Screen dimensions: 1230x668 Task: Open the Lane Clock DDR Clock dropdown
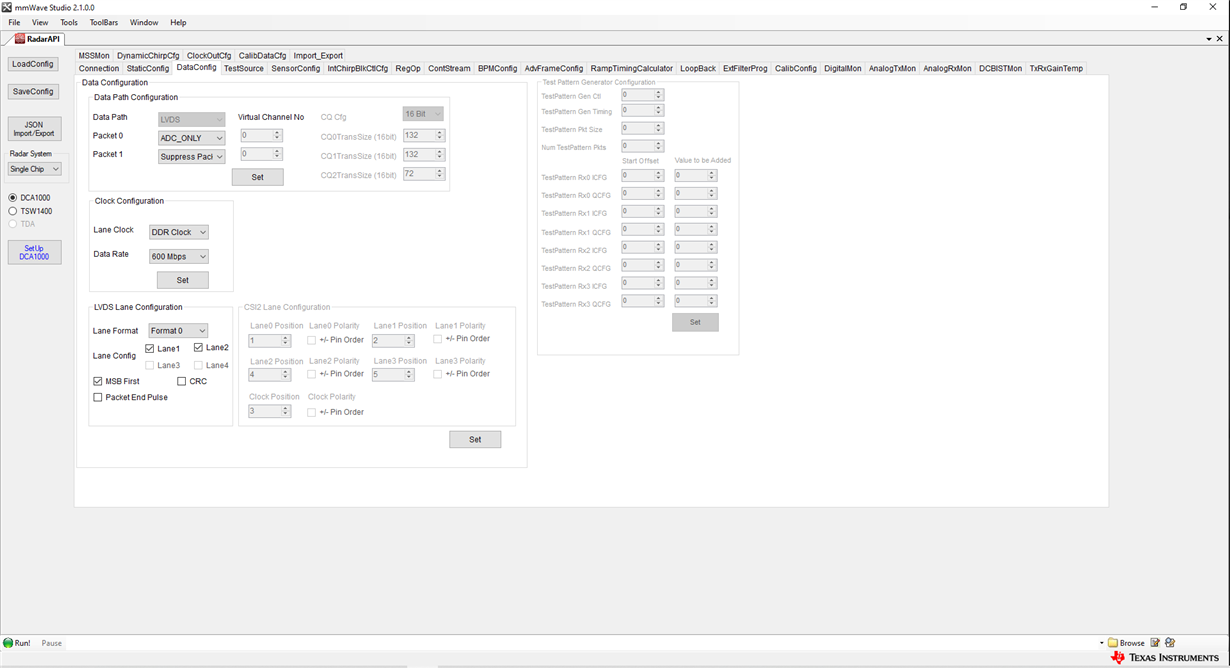(x=179, y=232)
